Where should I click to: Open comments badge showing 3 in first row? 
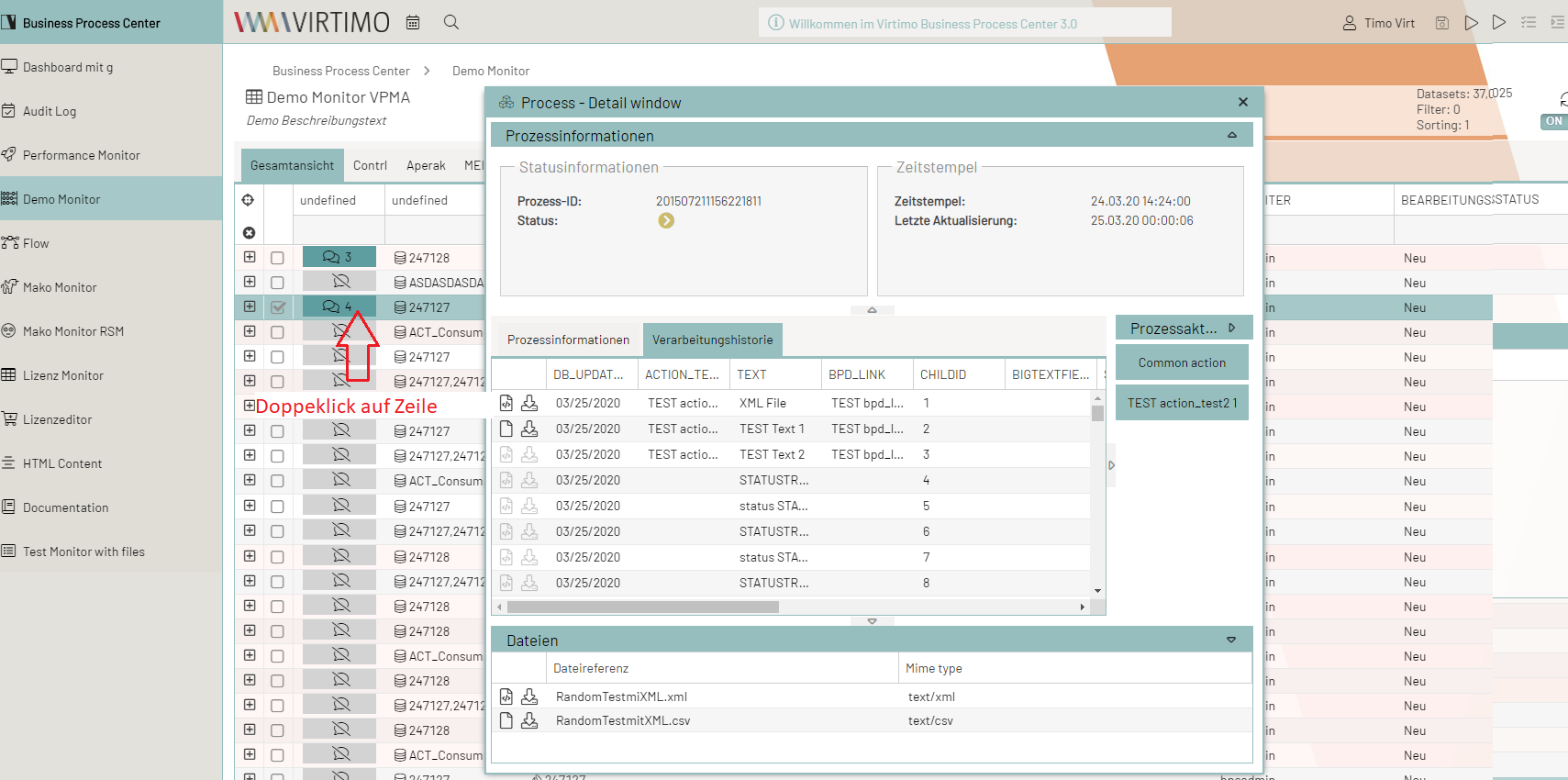coord(339,258)
